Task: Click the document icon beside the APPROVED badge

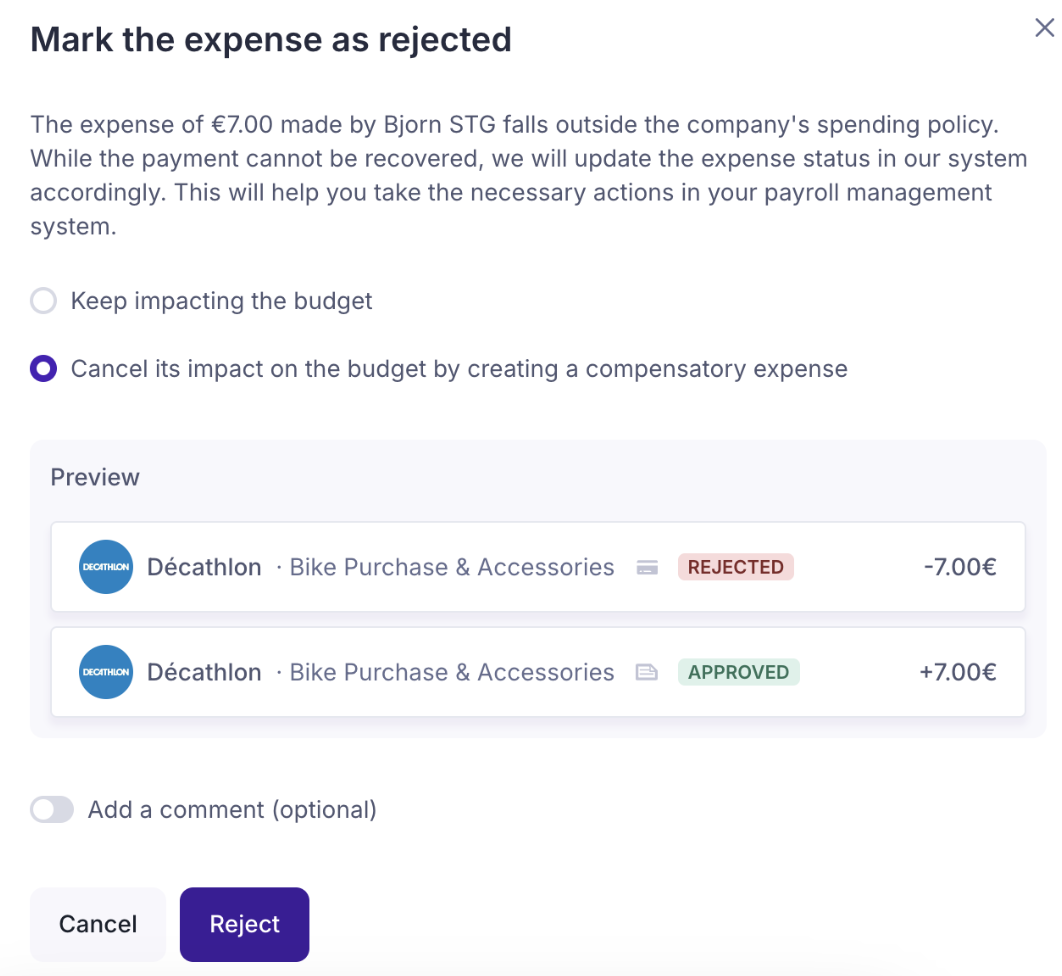Action: click(647, 673)
